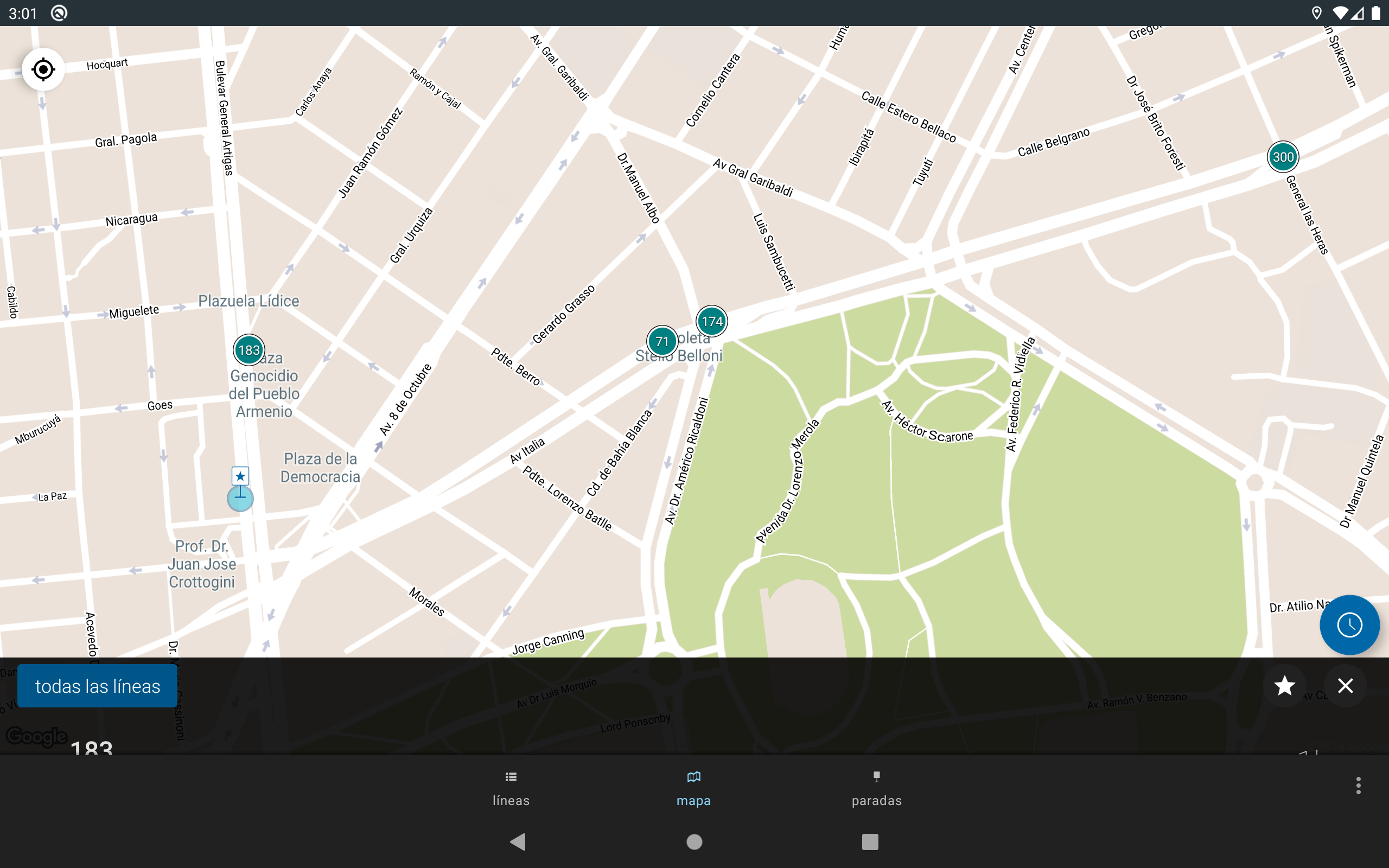This screenshot has height=868, width=1389.
Task: Tap the Nicaragua street label
Action: 131,220
